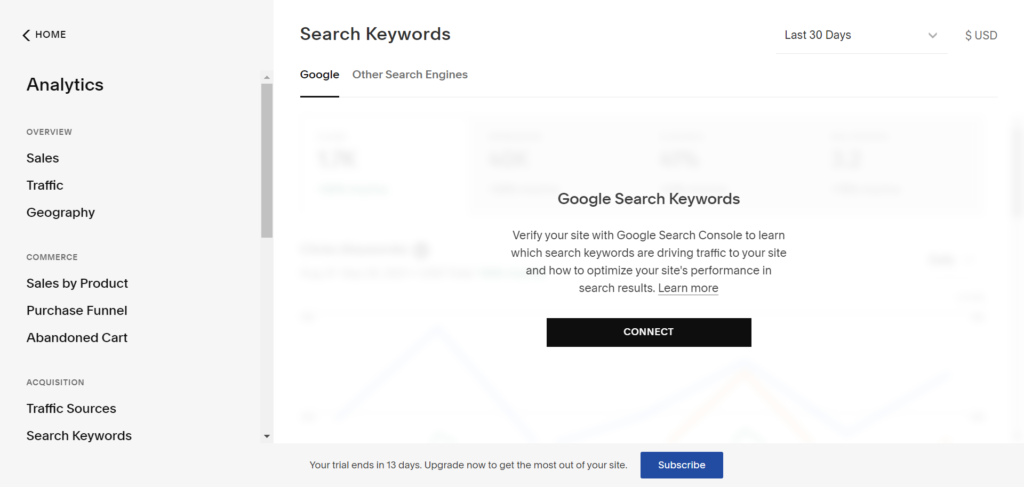Viewport: 1024px width, 487px height.
Task: Open the Traffic analytics page
Action: 45,185
